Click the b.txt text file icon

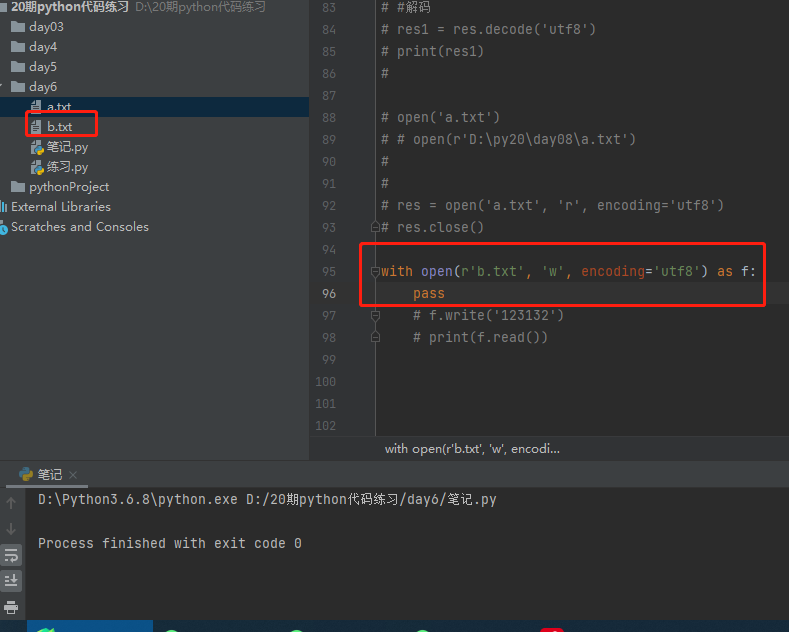(36, 127)
